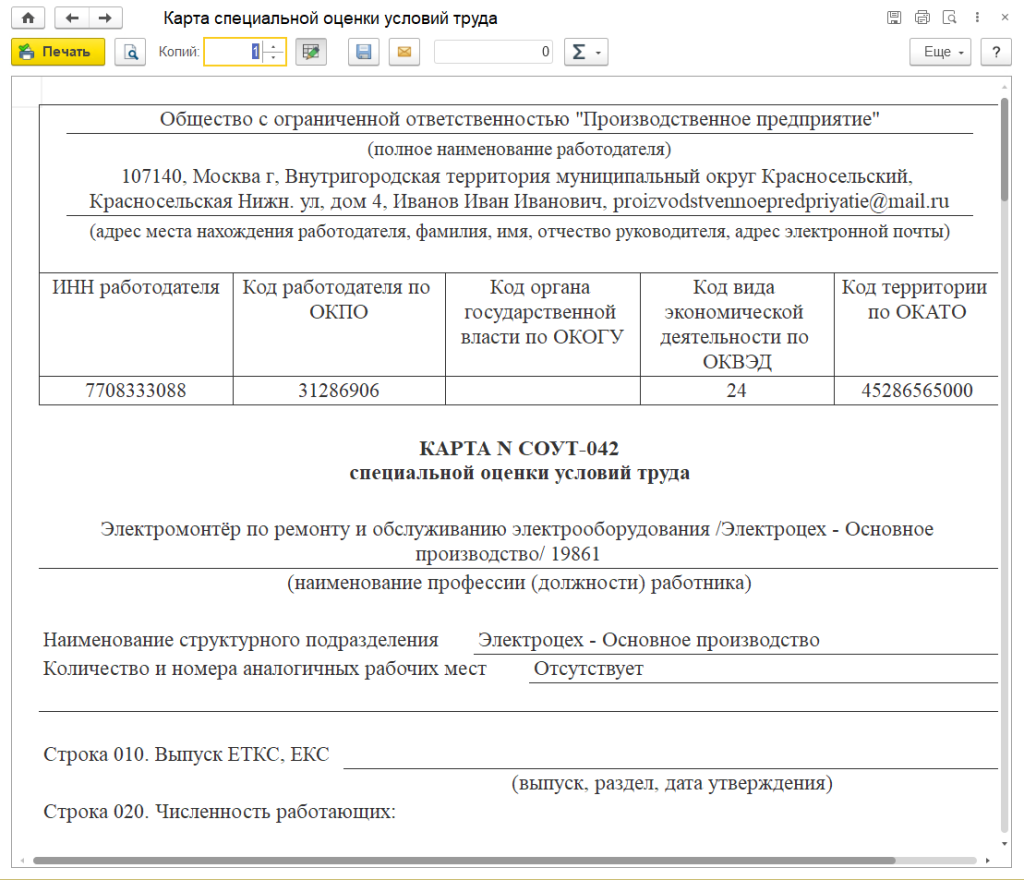The image size is (1024, 880).
Task: Click the title bar preview icon
Action: pos(949,19)
